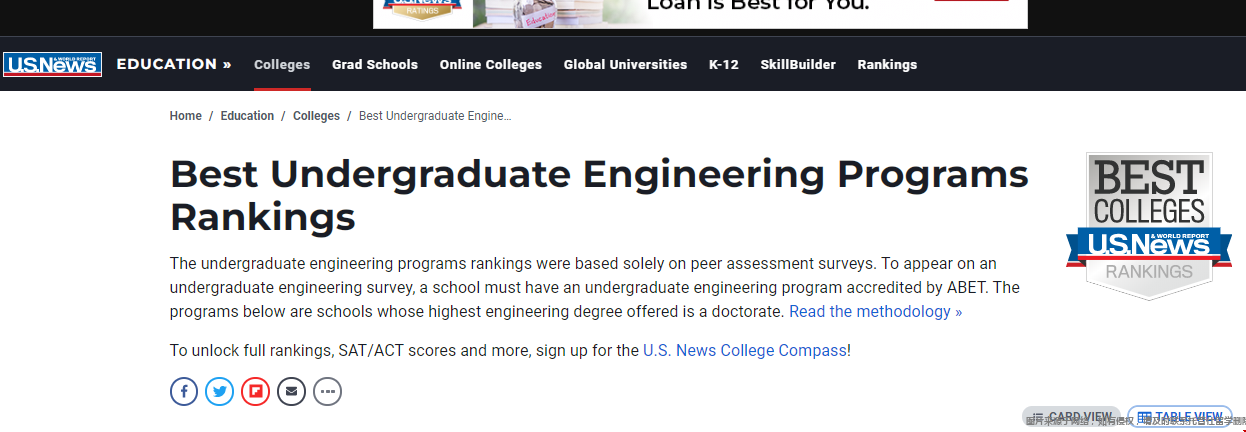The height and width of the screenshot is (432, 1246).
Task: Open the Online Colleges nav item
Action: [x=491, y=65]
